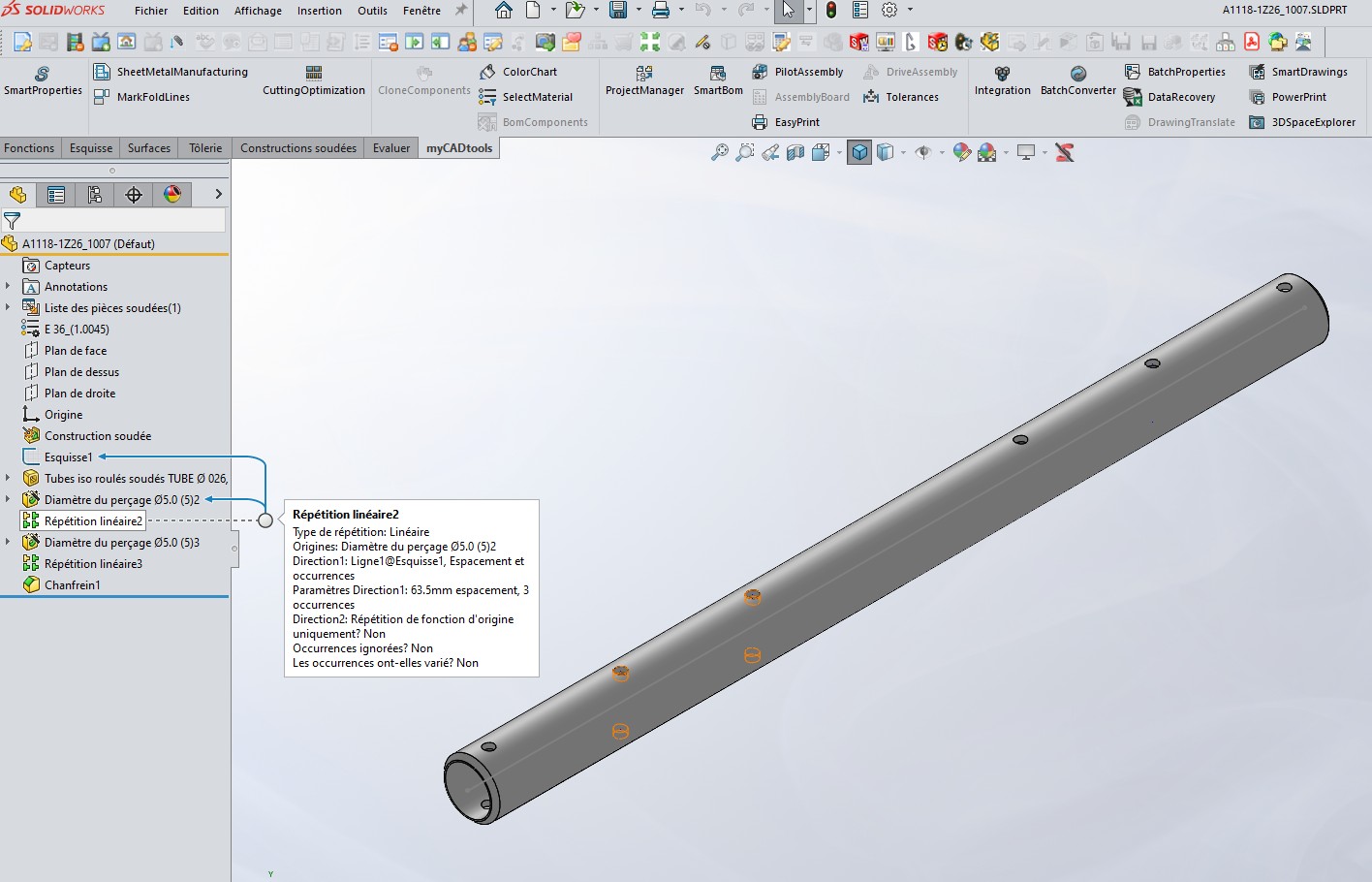Switch to the Tôlerie tab

click(x=205, y=148)
